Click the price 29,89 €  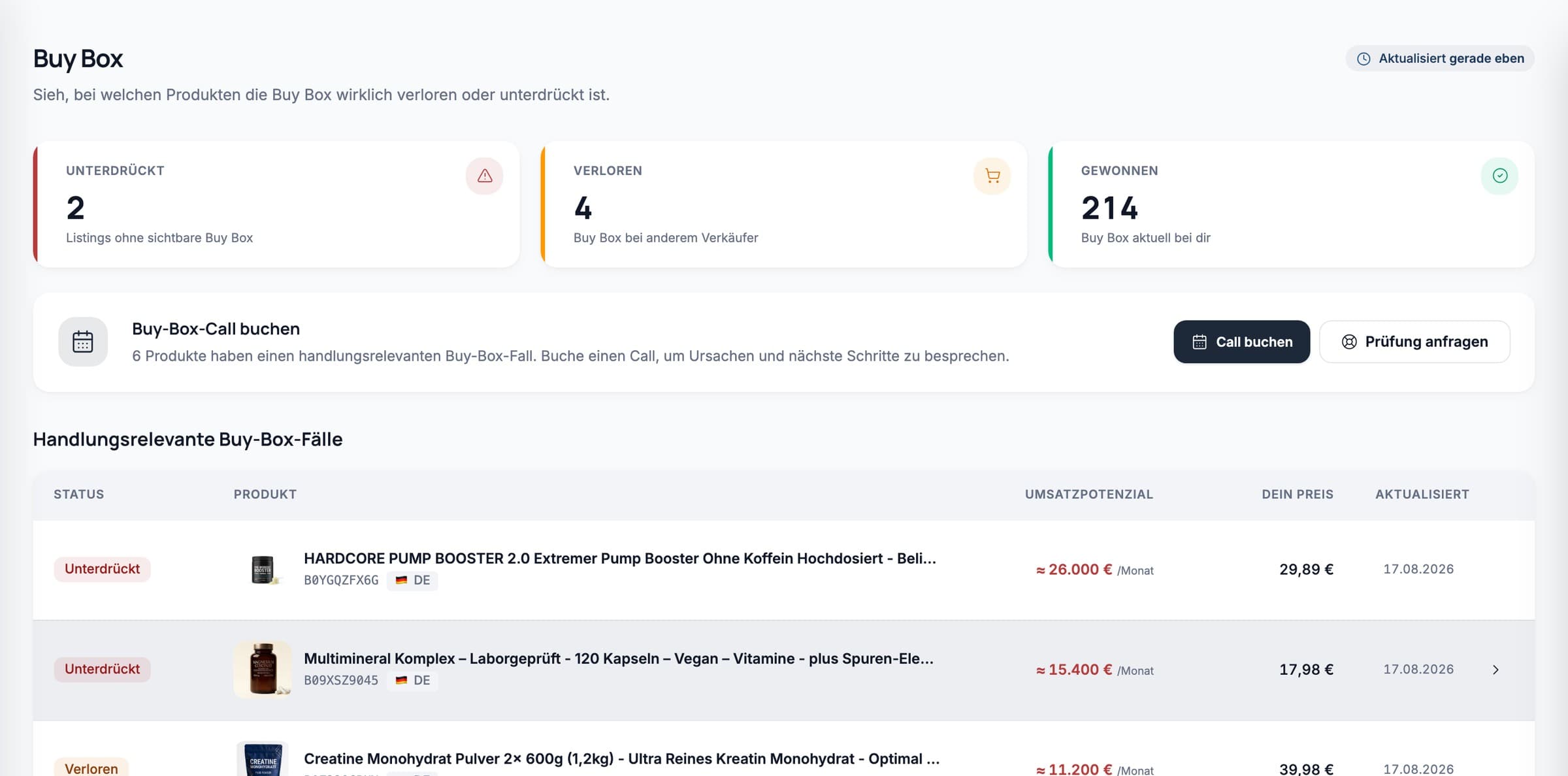[x=1307, y=570]
